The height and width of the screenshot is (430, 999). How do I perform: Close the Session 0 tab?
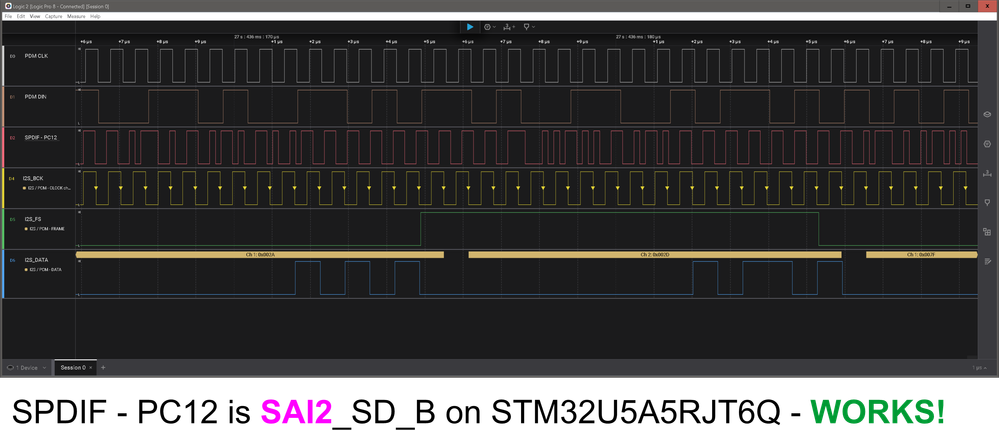point(90,368)
